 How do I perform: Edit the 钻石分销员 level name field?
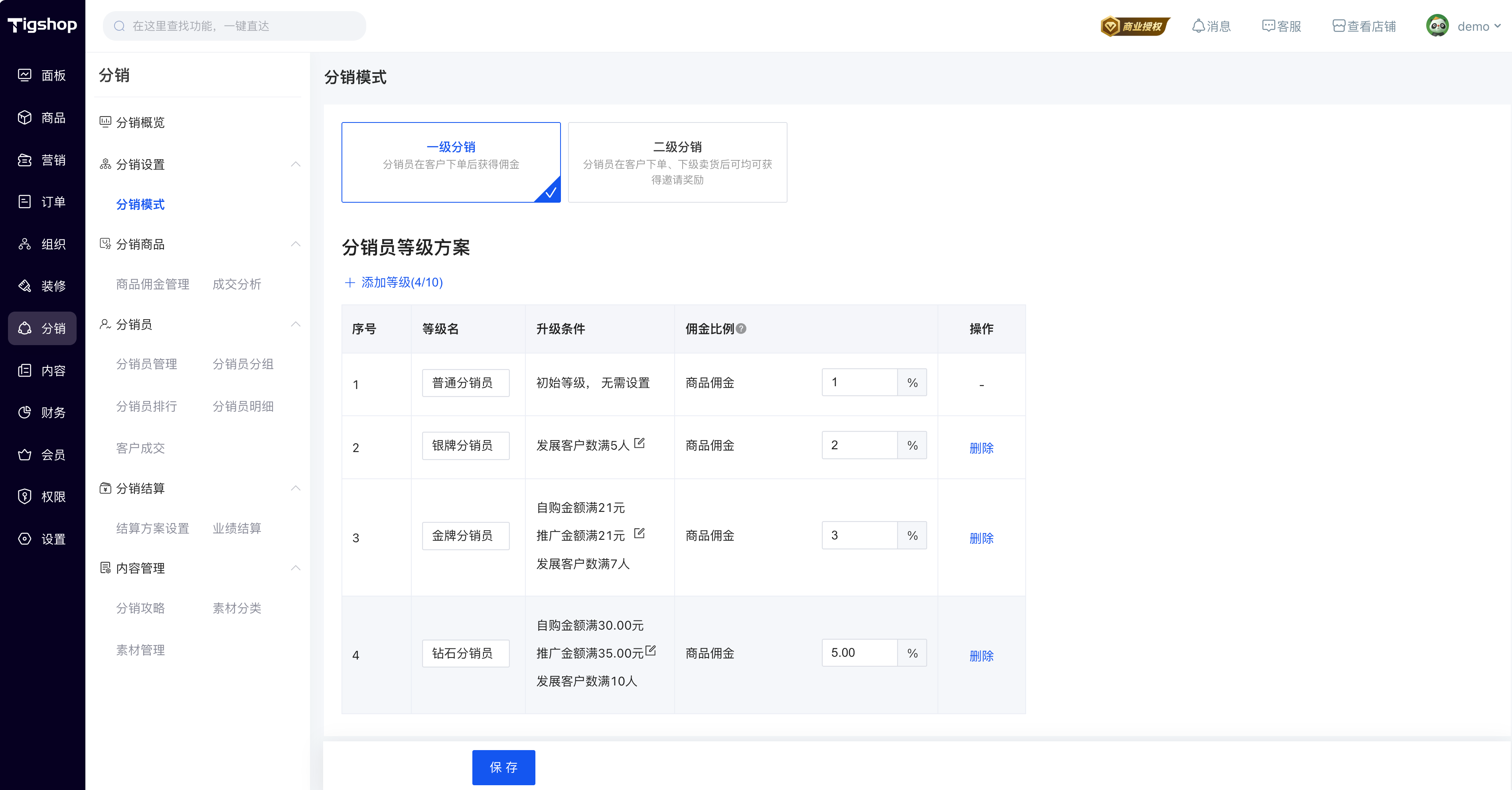click(466, 653)
